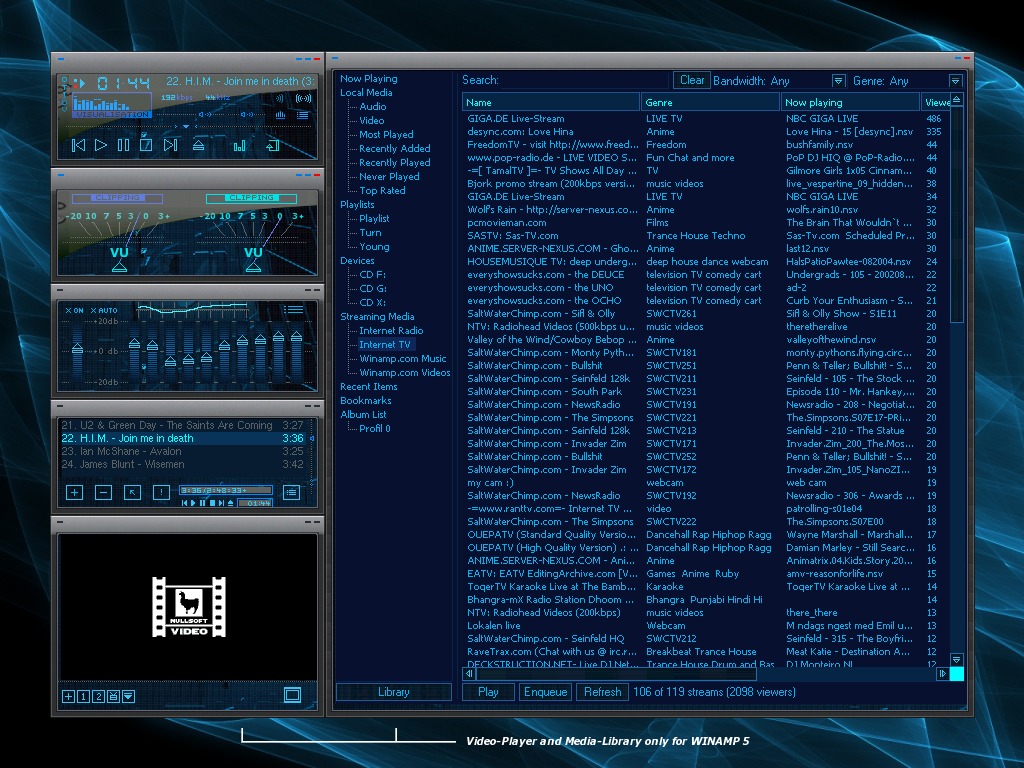The width and height of the screenshot is (1024, 768).
Task: Click the TV icon in video window
Action: tap(113, 696)
